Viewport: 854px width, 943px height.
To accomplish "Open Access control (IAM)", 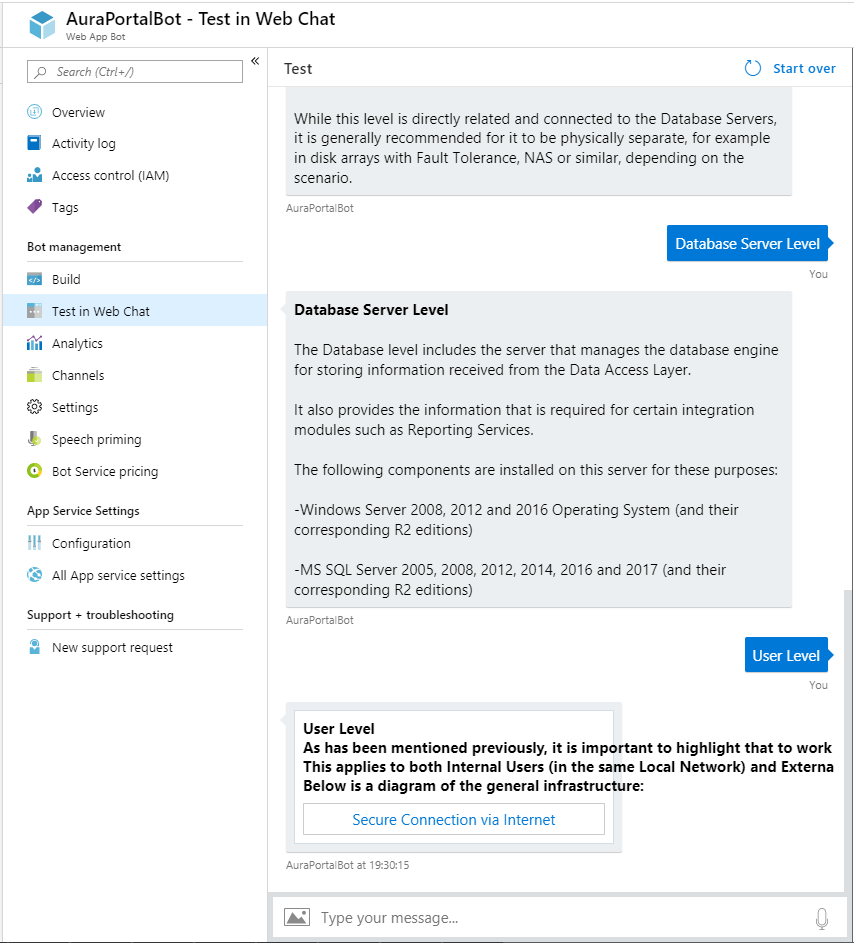I will point(112,175).
